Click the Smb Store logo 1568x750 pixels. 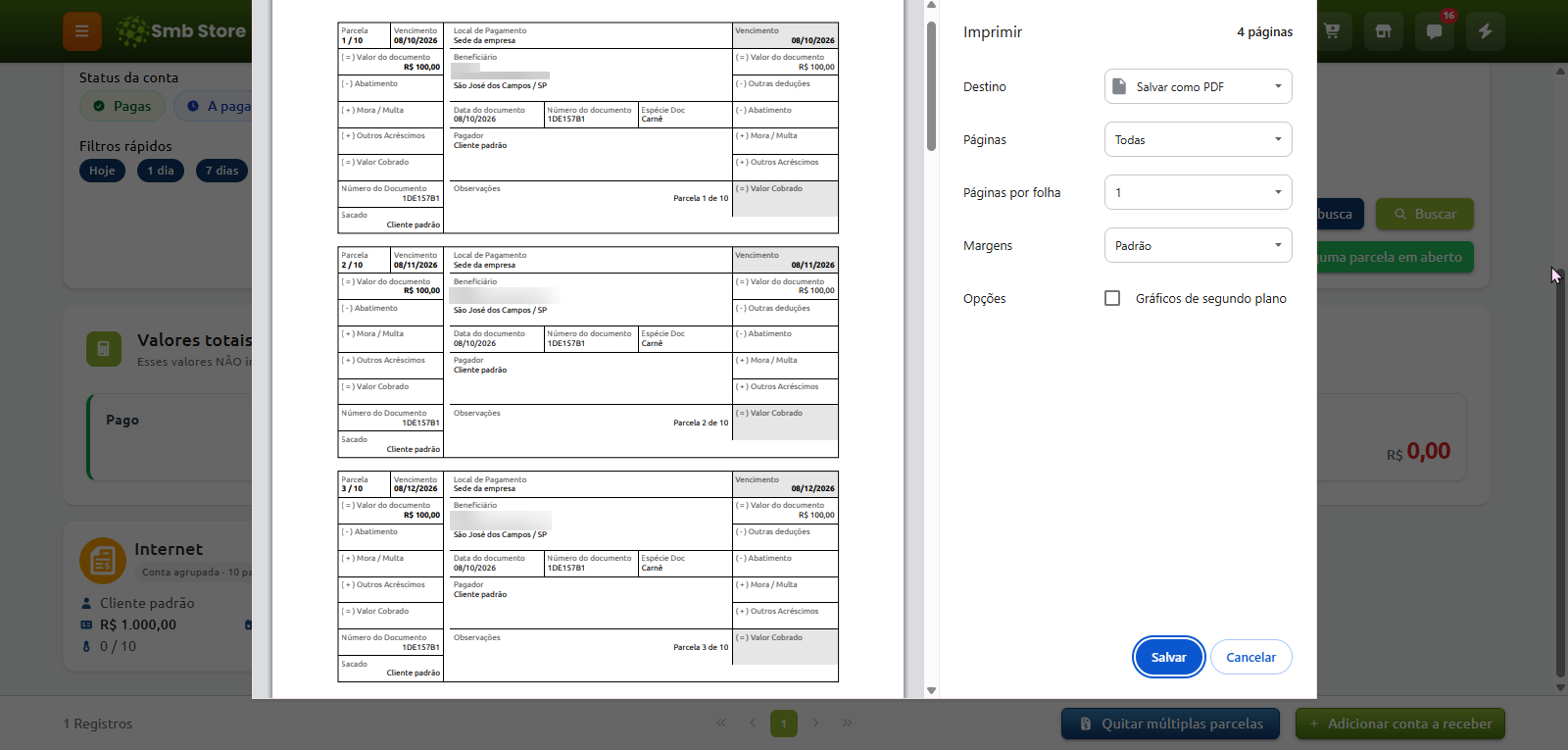(181, 31)
